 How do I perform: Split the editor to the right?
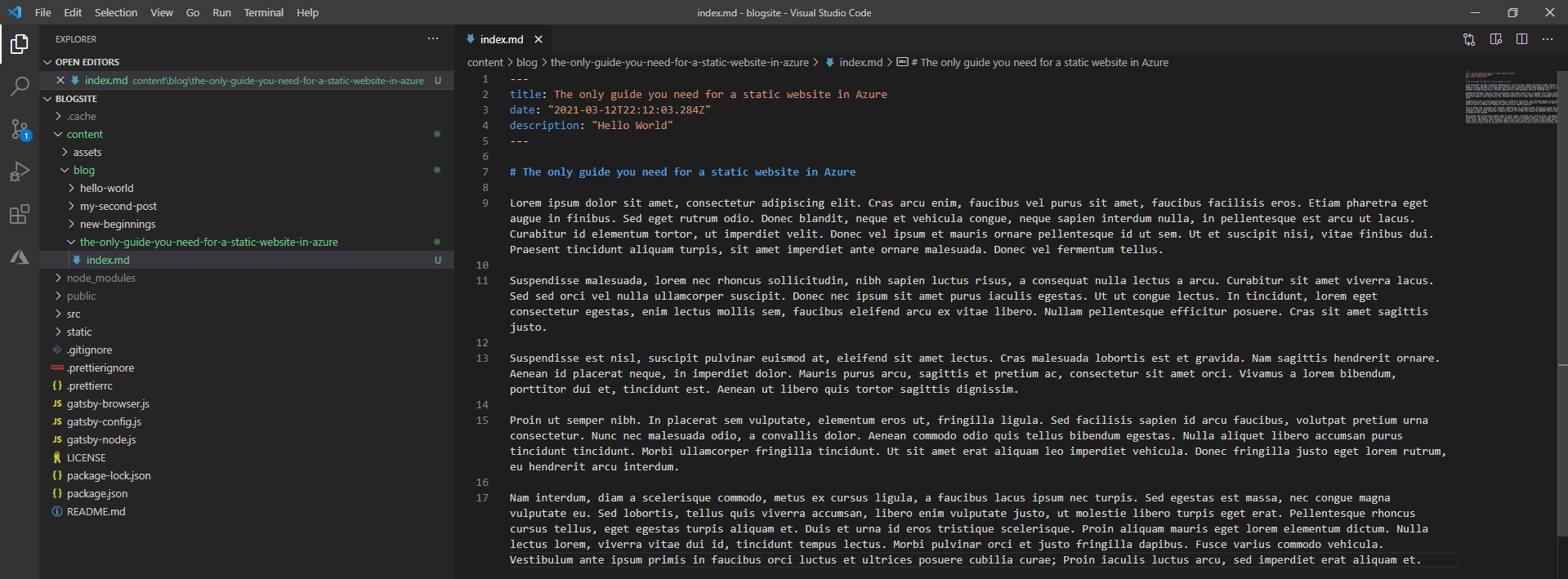[1521, 39]
